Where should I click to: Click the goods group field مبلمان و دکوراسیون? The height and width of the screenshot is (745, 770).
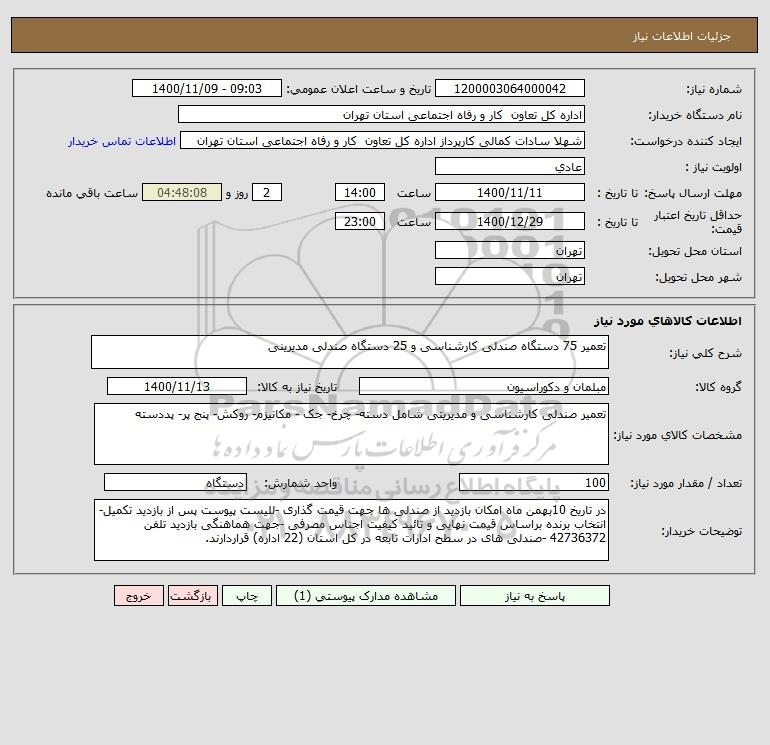click(x=484, y=386)
